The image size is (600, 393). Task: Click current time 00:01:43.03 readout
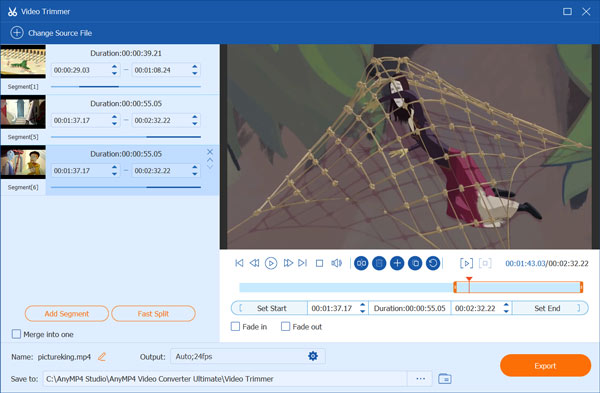coord(525,263)
